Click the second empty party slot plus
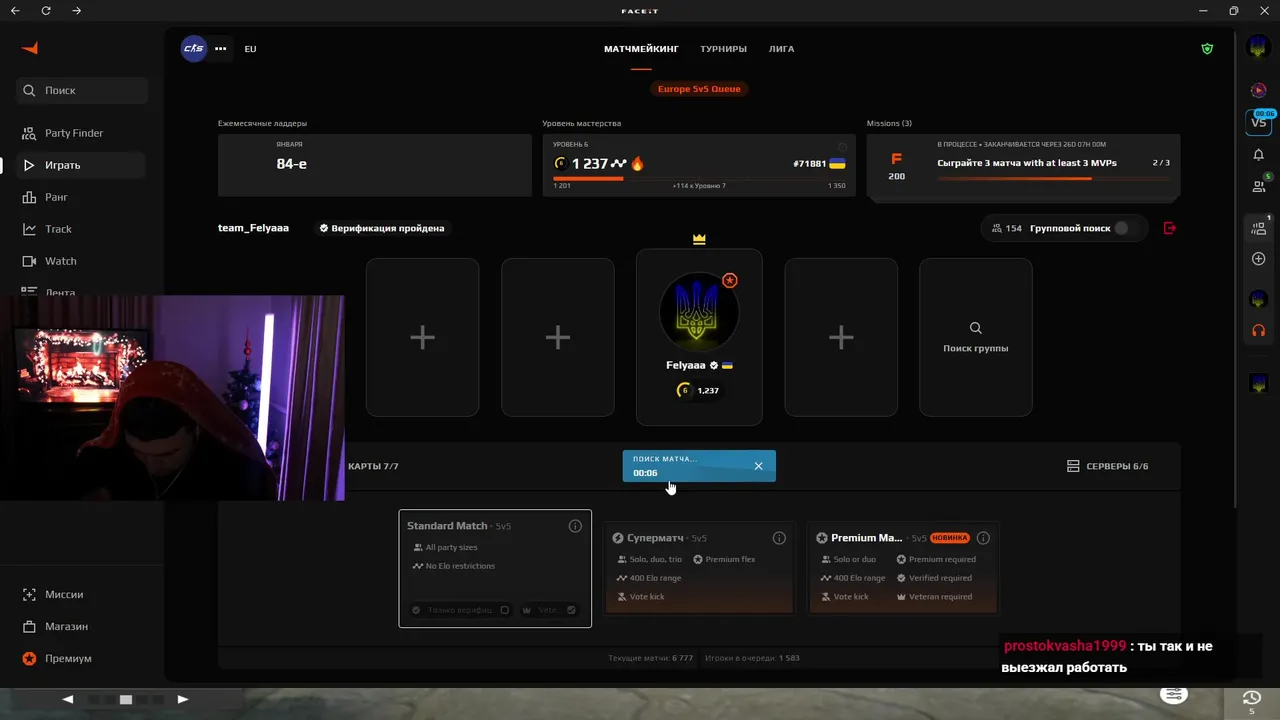Image resolution: width=1280 pixels, height=720 pixels. tap(558, 337)
